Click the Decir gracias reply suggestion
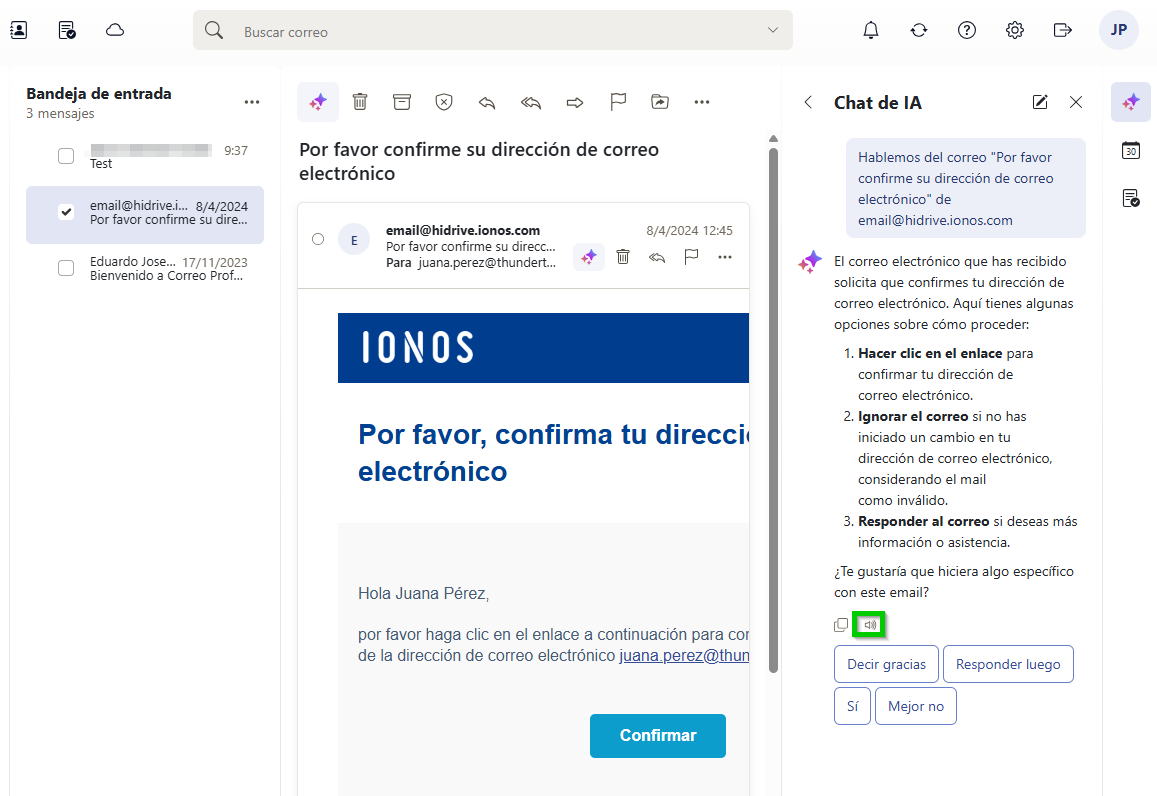This screenshot has width=1157, height=796. [x=886, y=663]
